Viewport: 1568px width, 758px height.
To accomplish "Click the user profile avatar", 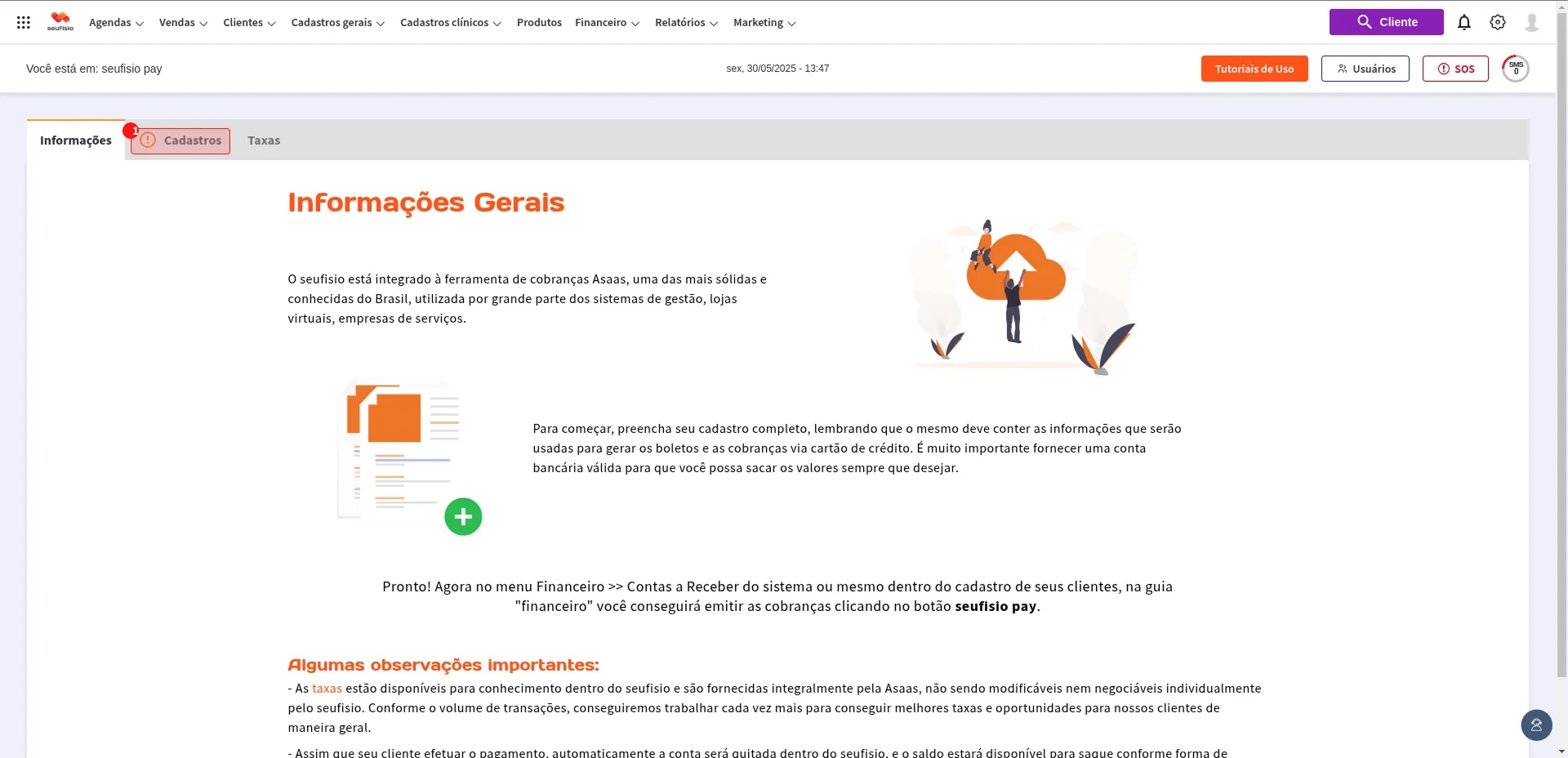I will coord(1531,22).
